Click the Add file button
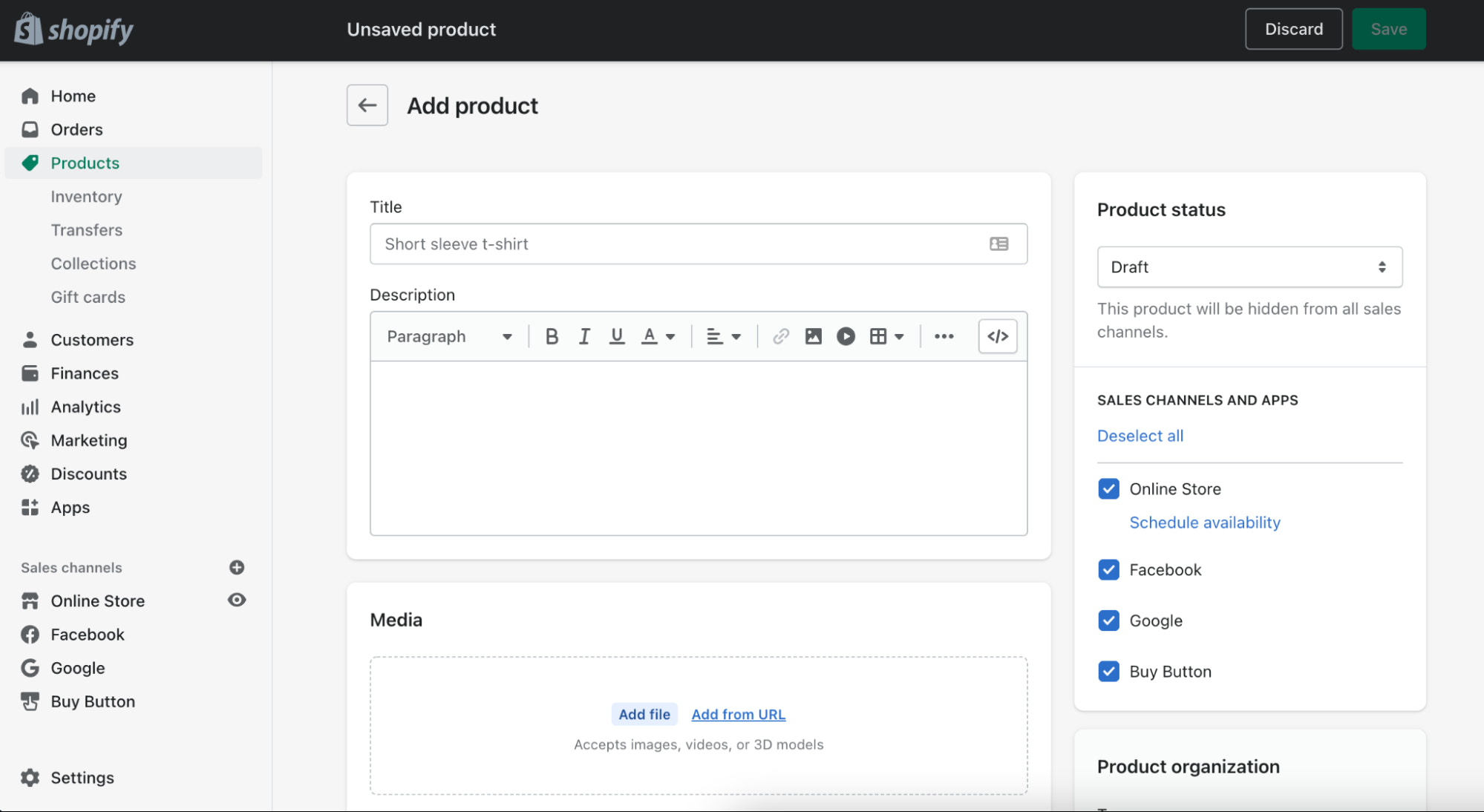 click(x=644, y=714)
